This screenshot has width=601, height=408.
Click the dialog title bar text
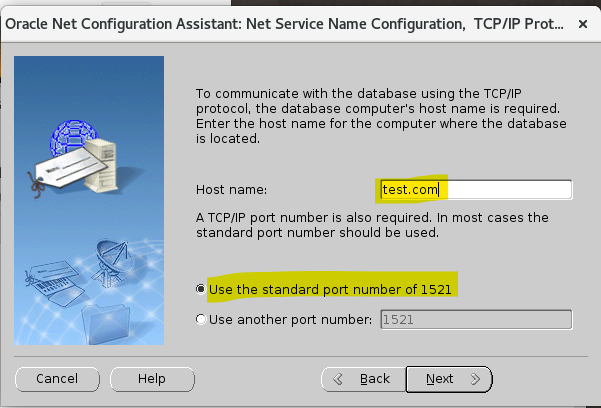pos(284,24)
